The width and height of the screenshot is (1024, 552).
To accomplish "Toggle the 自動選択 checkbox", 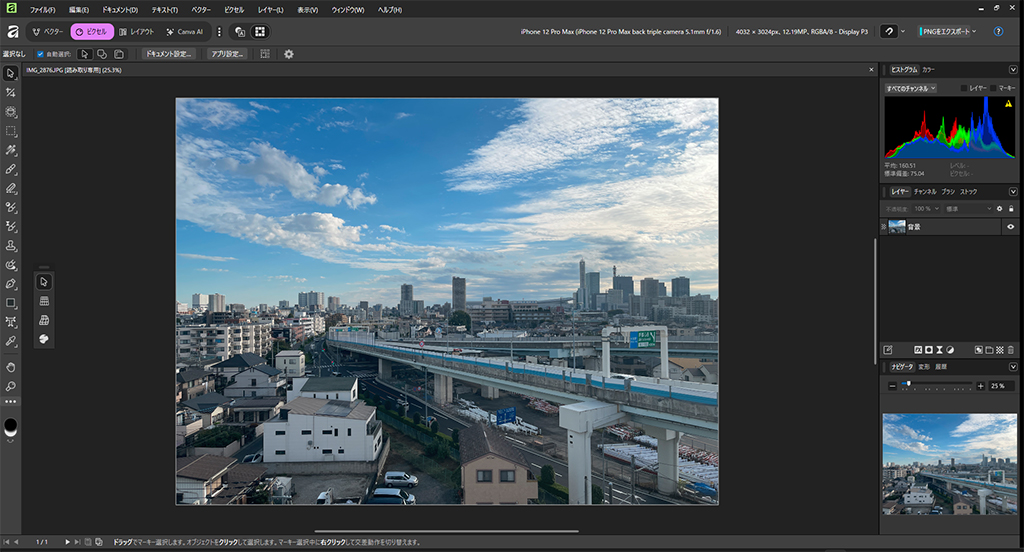I will [x=40, y=54].
